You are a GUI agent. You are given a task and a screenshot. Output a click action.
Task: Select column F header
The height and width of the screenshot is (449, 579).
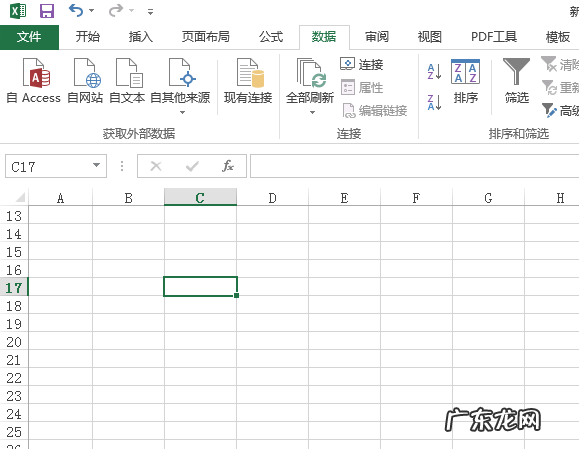coord(417,198)
